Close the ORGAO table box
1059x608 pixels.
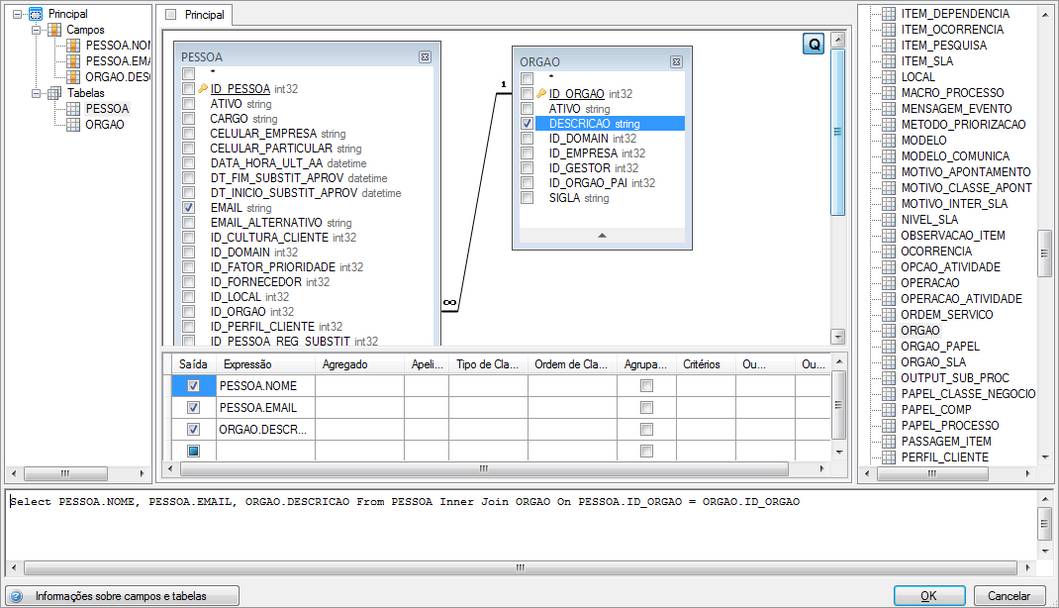coord(676,62)
